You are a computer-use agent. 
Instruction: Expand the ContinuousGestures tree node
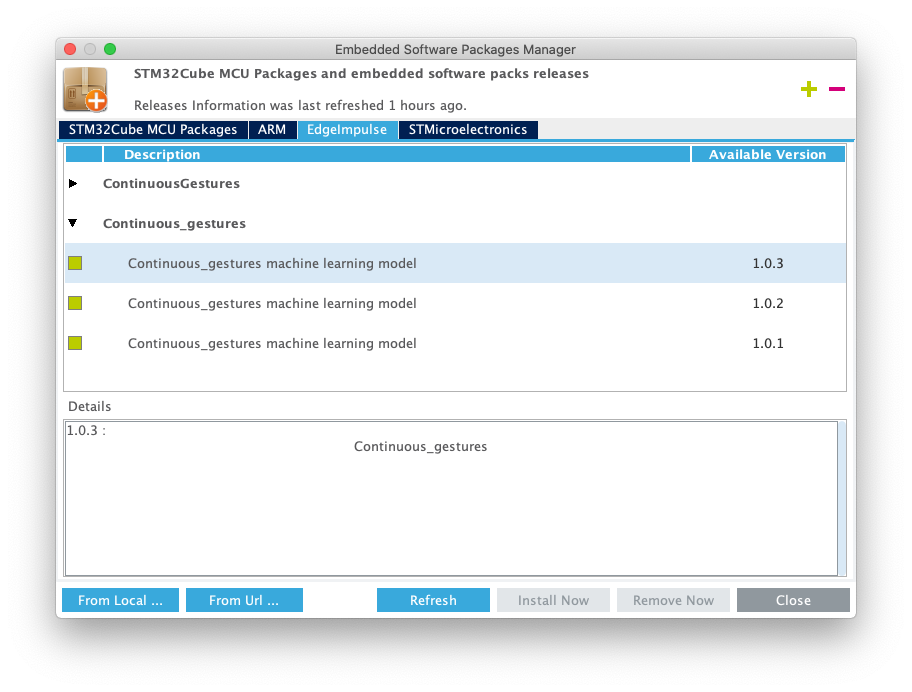(x=73, y=183)
